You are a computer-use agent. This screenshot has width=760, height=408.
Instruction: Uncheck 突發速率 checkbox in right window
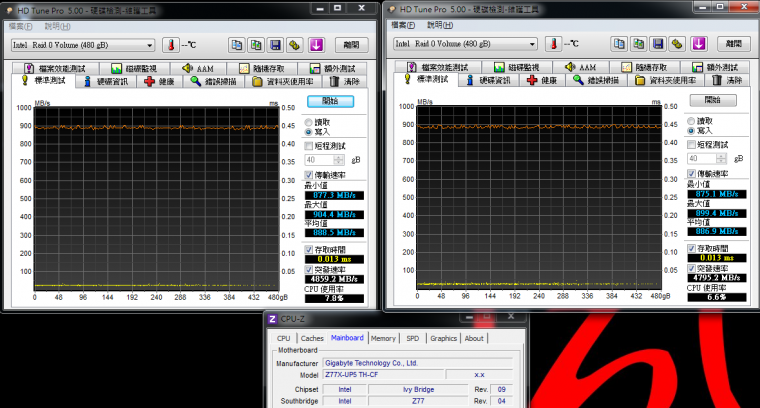693,268
